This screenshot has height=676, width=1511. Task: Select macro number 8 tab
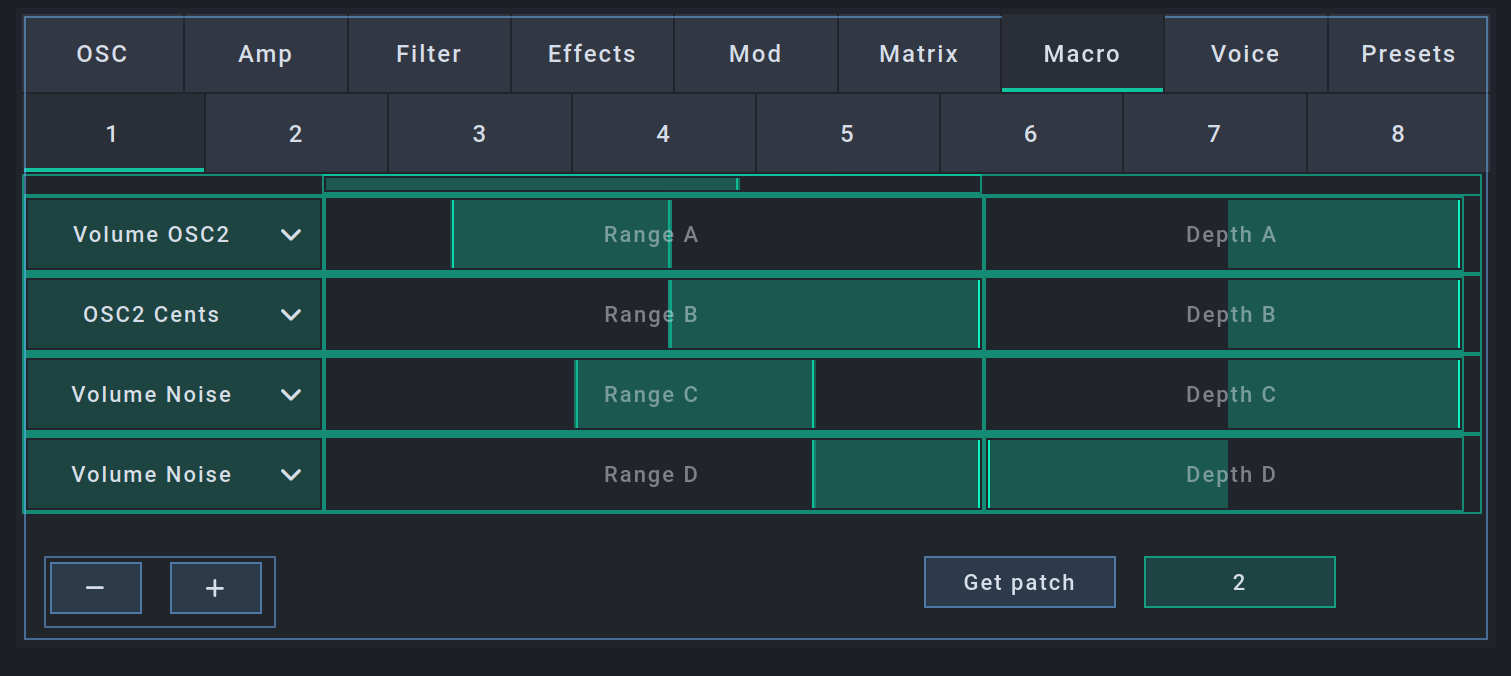click(1397, 134)
